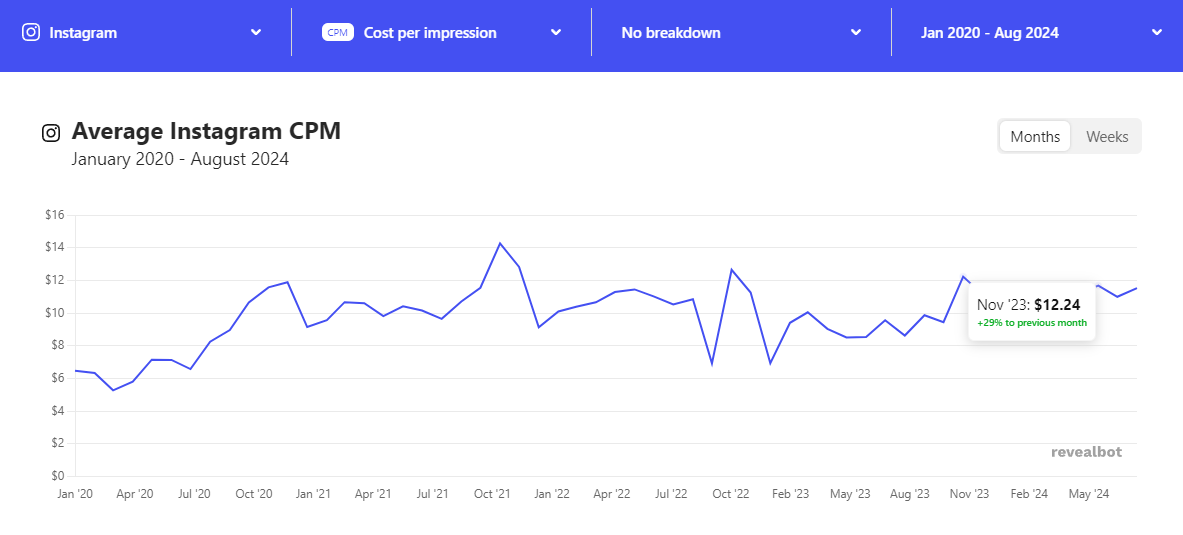Click the Jan '20 x-axis label

click(x=75, y=494)
